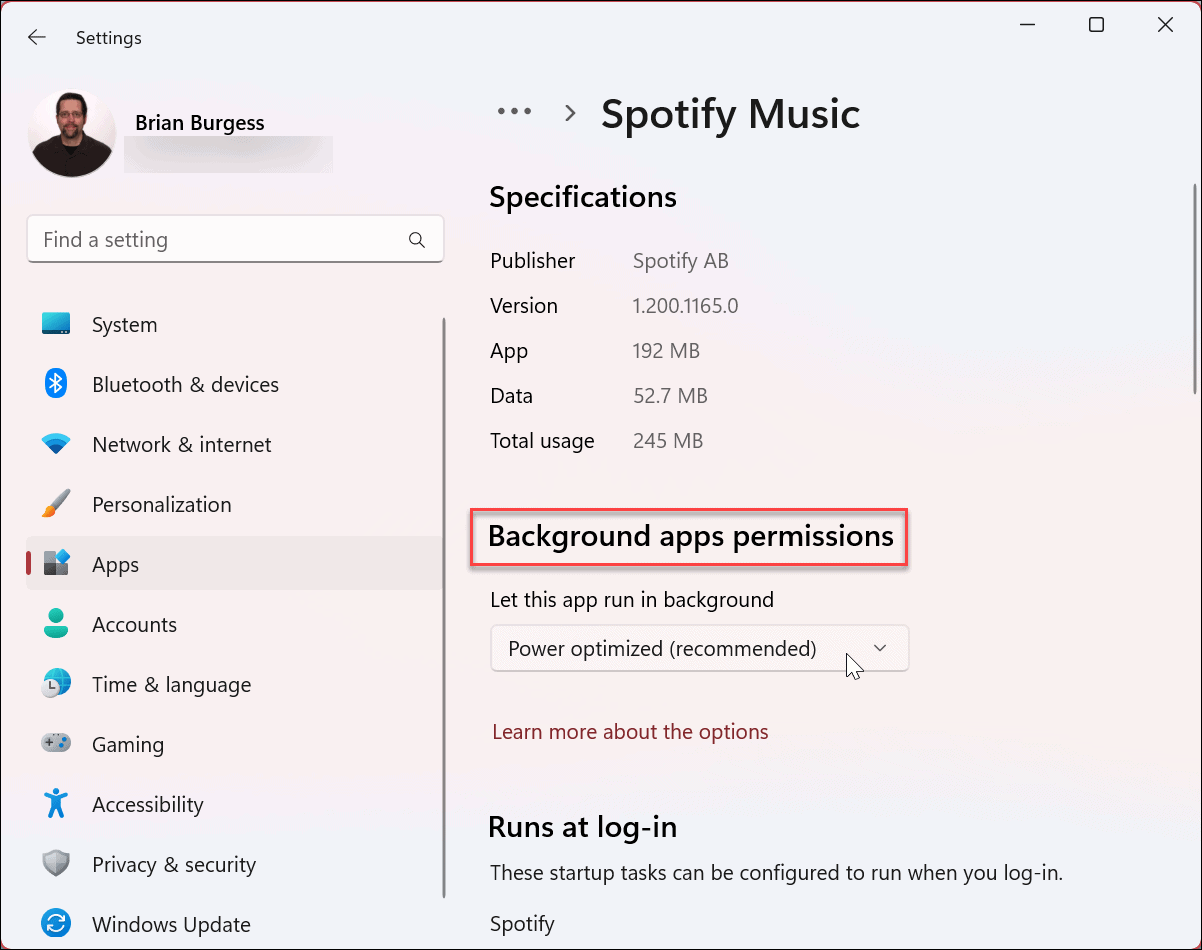This screenshot has width=1202, height=950.
Task: Click the Network wifi icon
Action: click(x=56, y=444)
